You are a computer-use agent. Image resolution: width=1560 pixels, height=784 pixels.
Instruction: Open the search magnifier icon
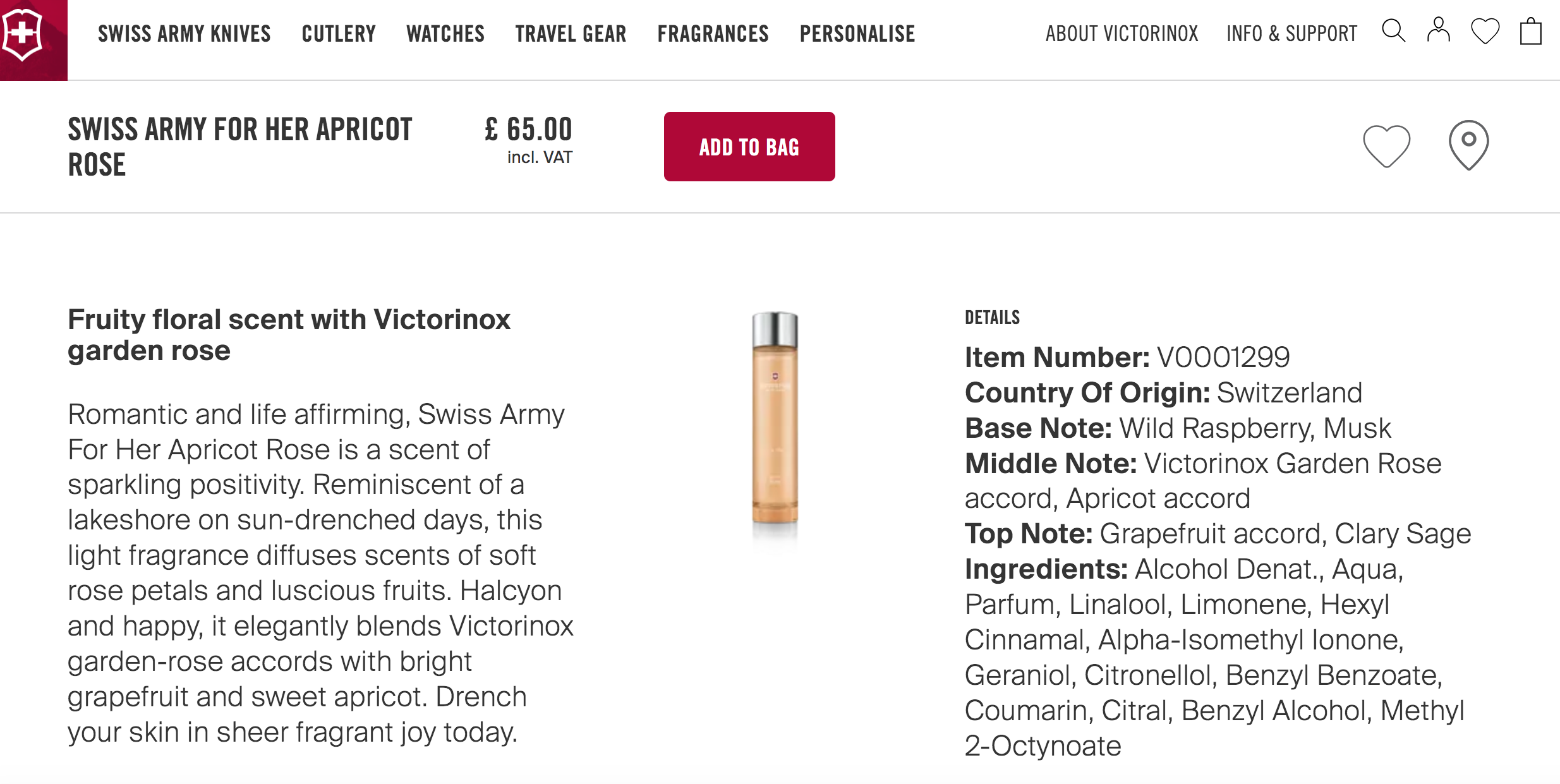pos(1393,31)
